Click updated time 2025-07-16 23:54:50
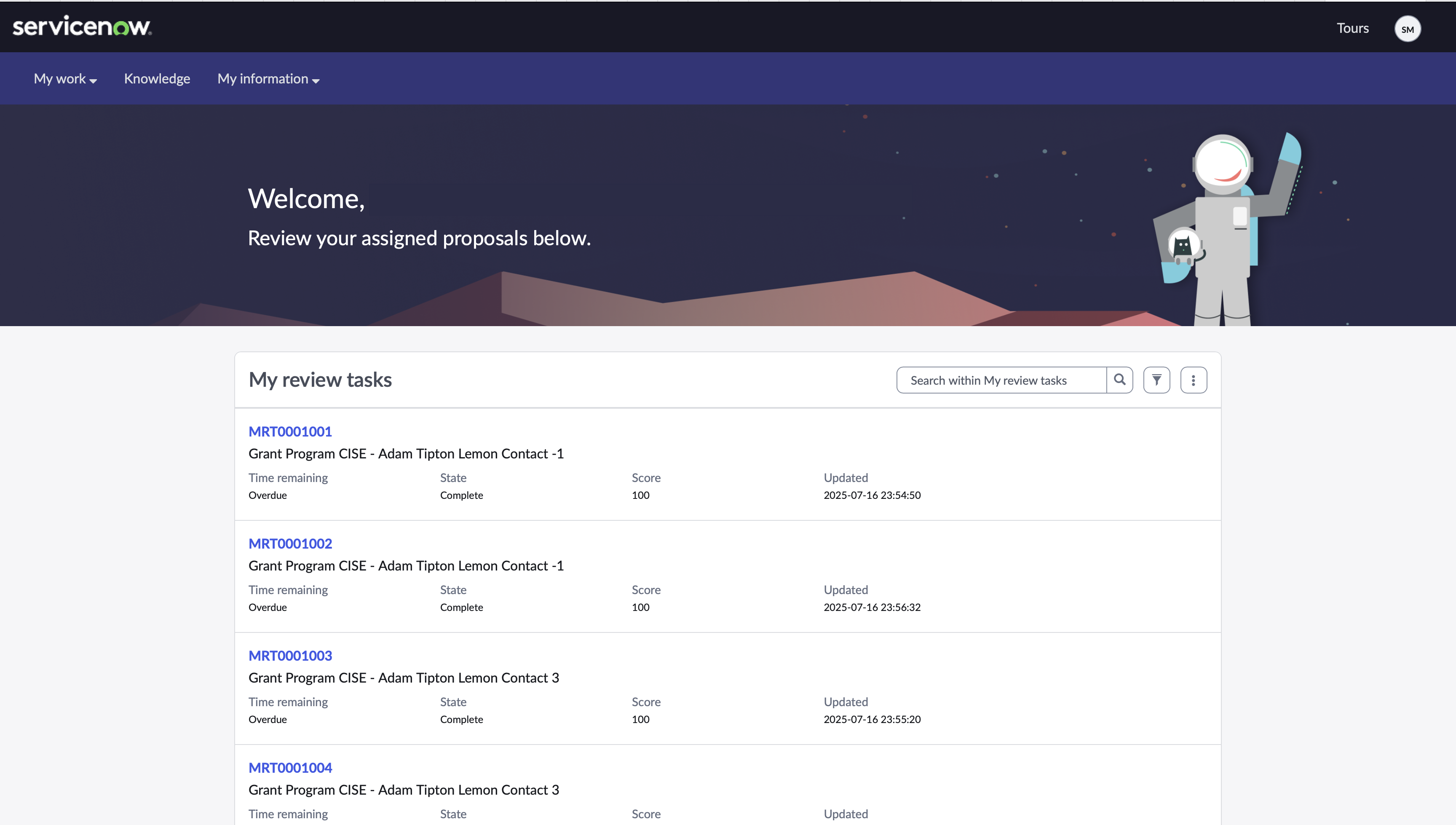1456x825 pixels. coord(872,495)
